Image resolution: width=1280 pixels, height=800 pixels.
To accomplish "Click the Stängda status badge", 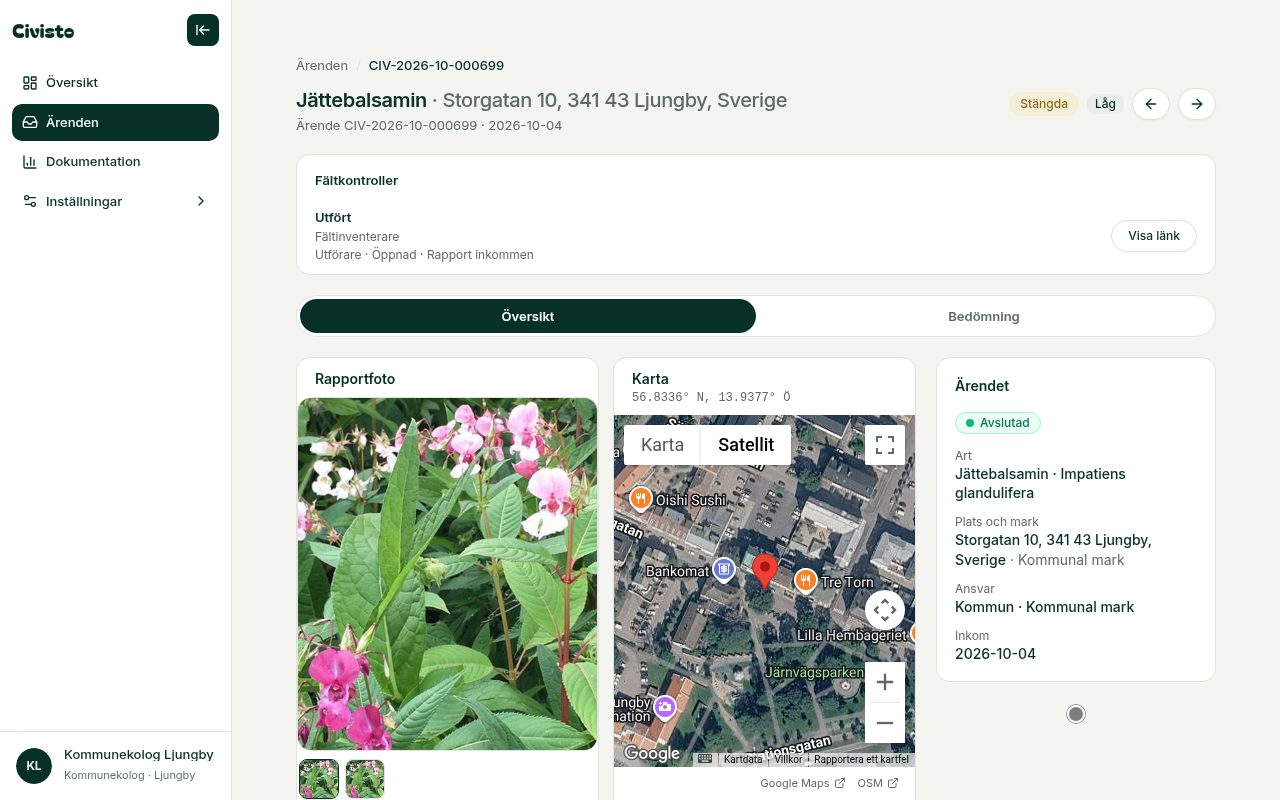I will (1044, 104).
